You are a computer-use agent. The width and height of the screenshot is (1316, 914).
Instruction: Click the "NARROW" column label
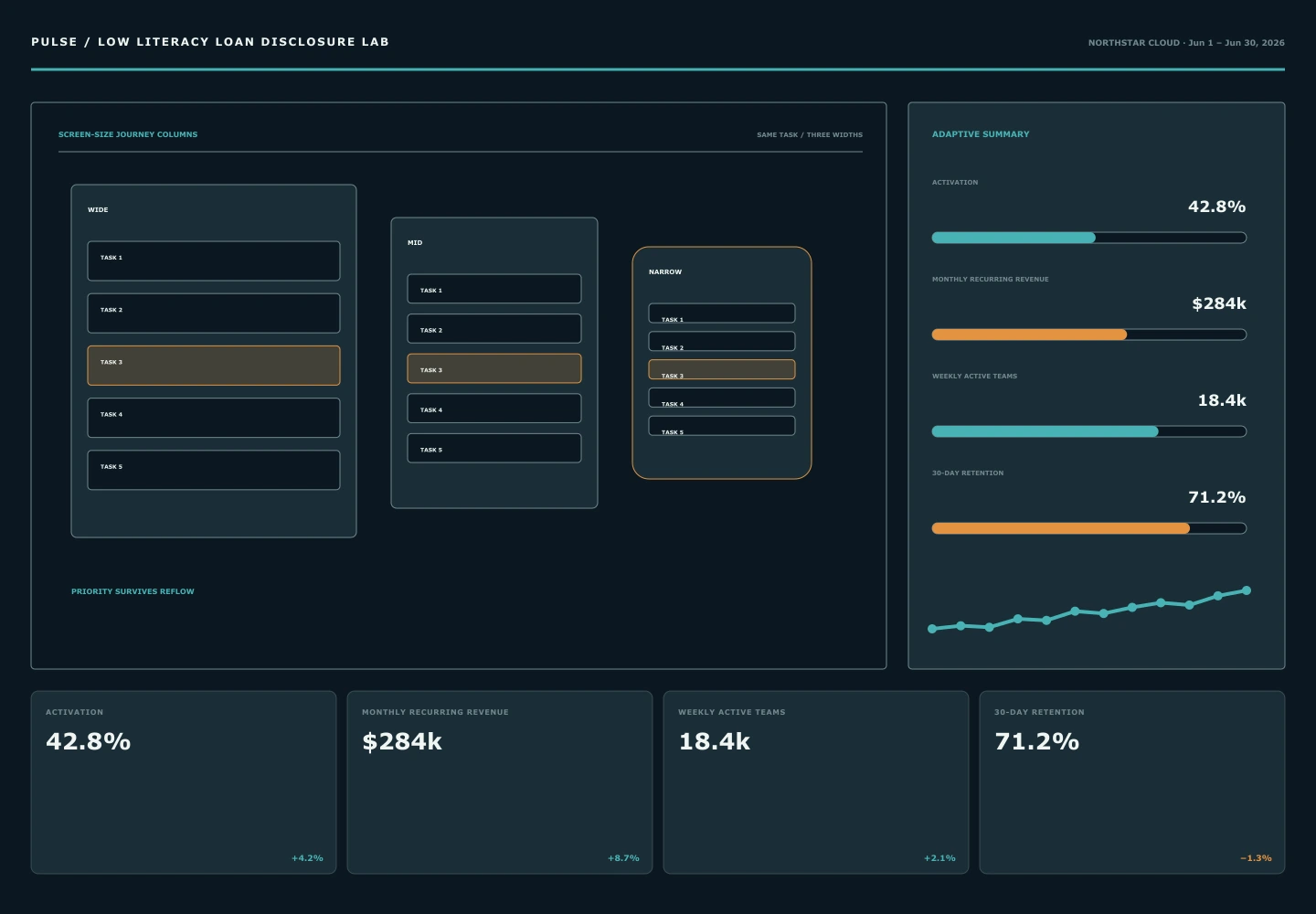(x=665, y=272)
